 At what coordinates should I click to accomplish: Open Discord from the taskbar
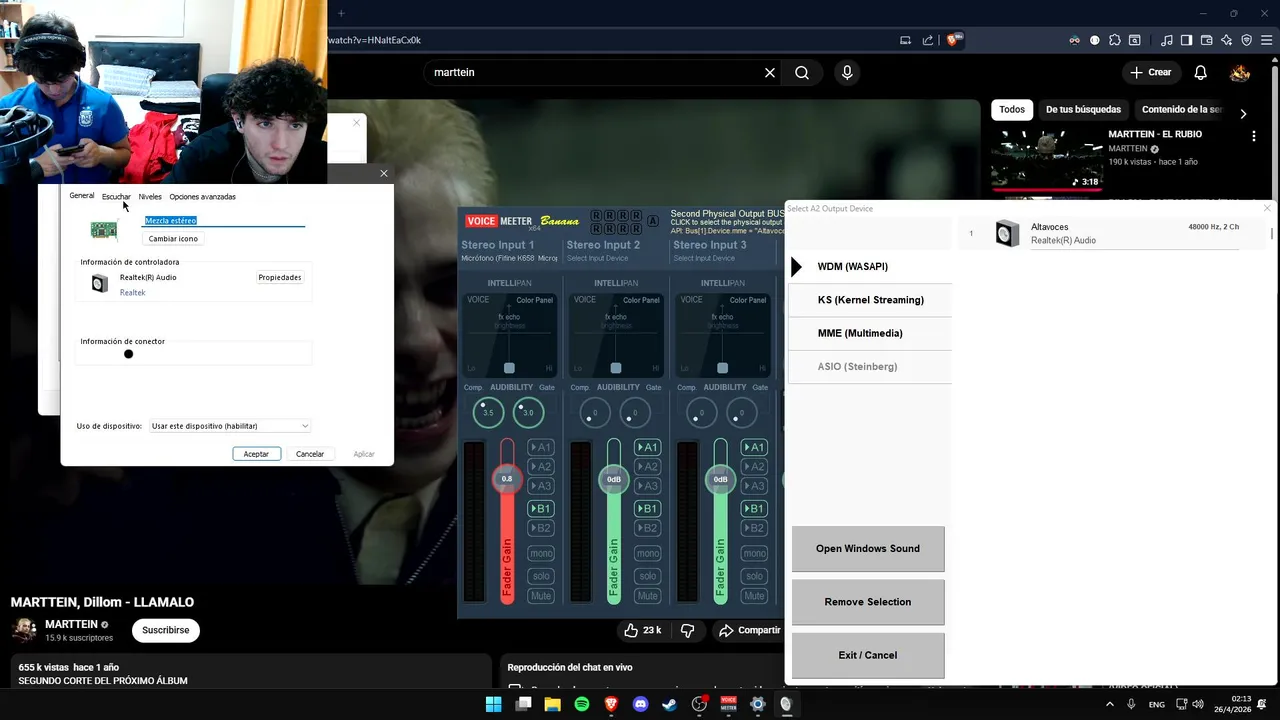[641, 704]
